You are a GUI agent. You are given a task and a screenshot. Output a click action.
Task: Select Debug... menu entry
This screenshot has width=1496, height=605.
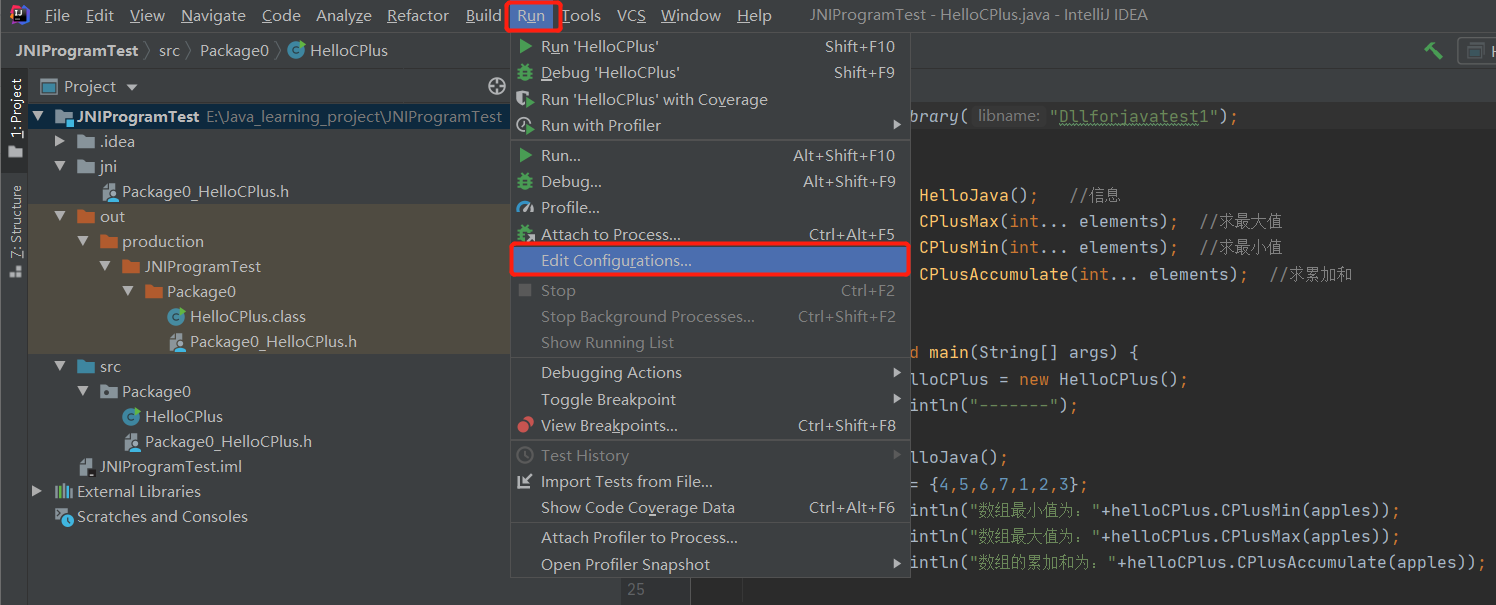(710, 181)
